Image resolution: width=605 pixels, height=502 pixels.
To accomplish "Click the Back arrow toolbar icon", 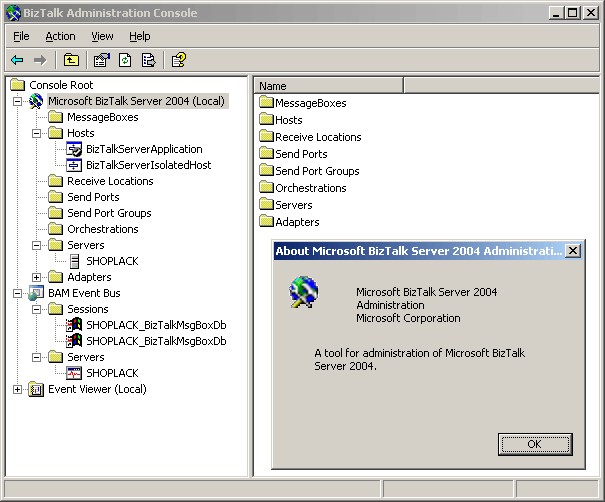I will tap(17, 60).
